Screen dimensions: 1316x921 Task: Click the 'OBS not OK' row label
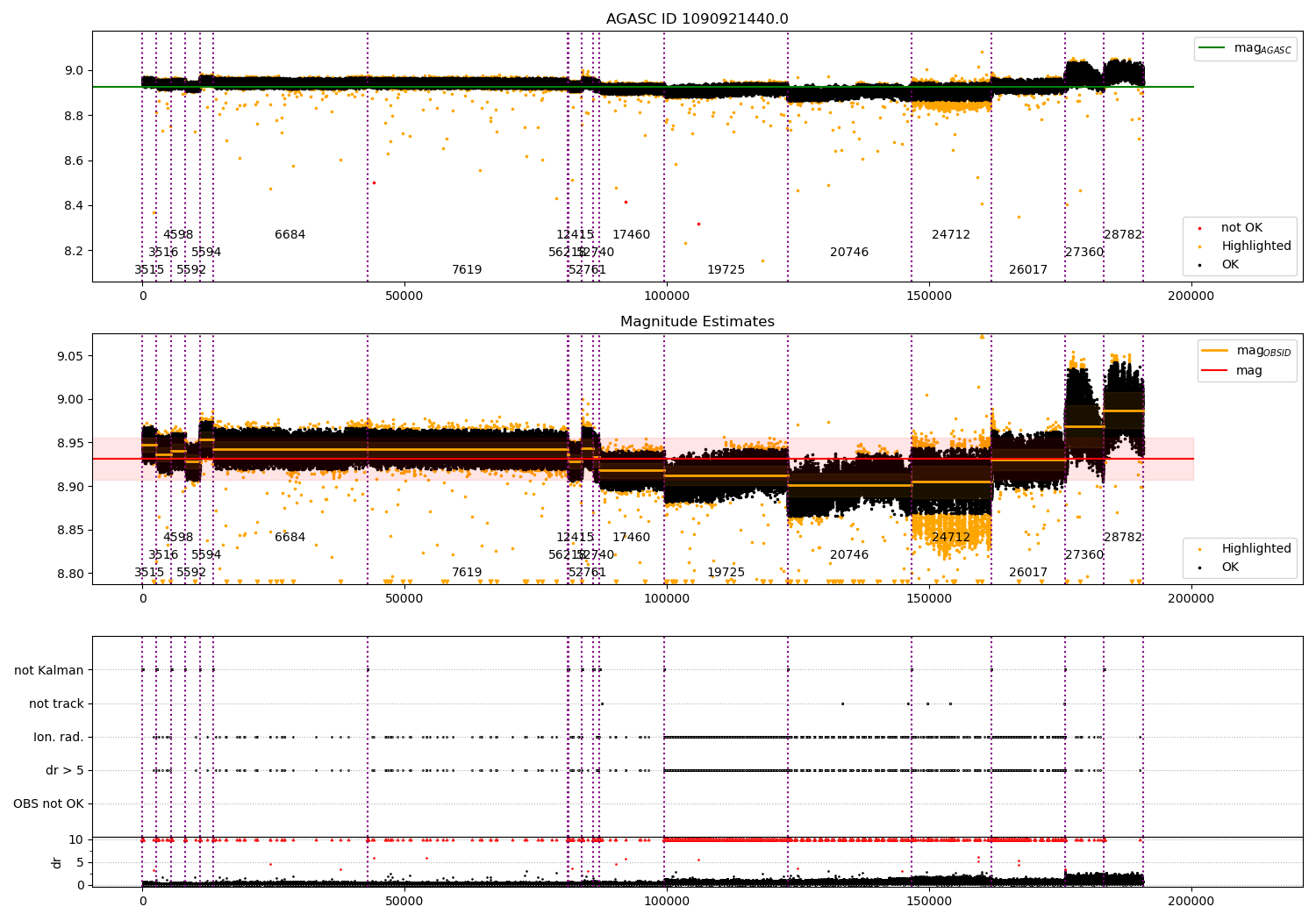48,804
